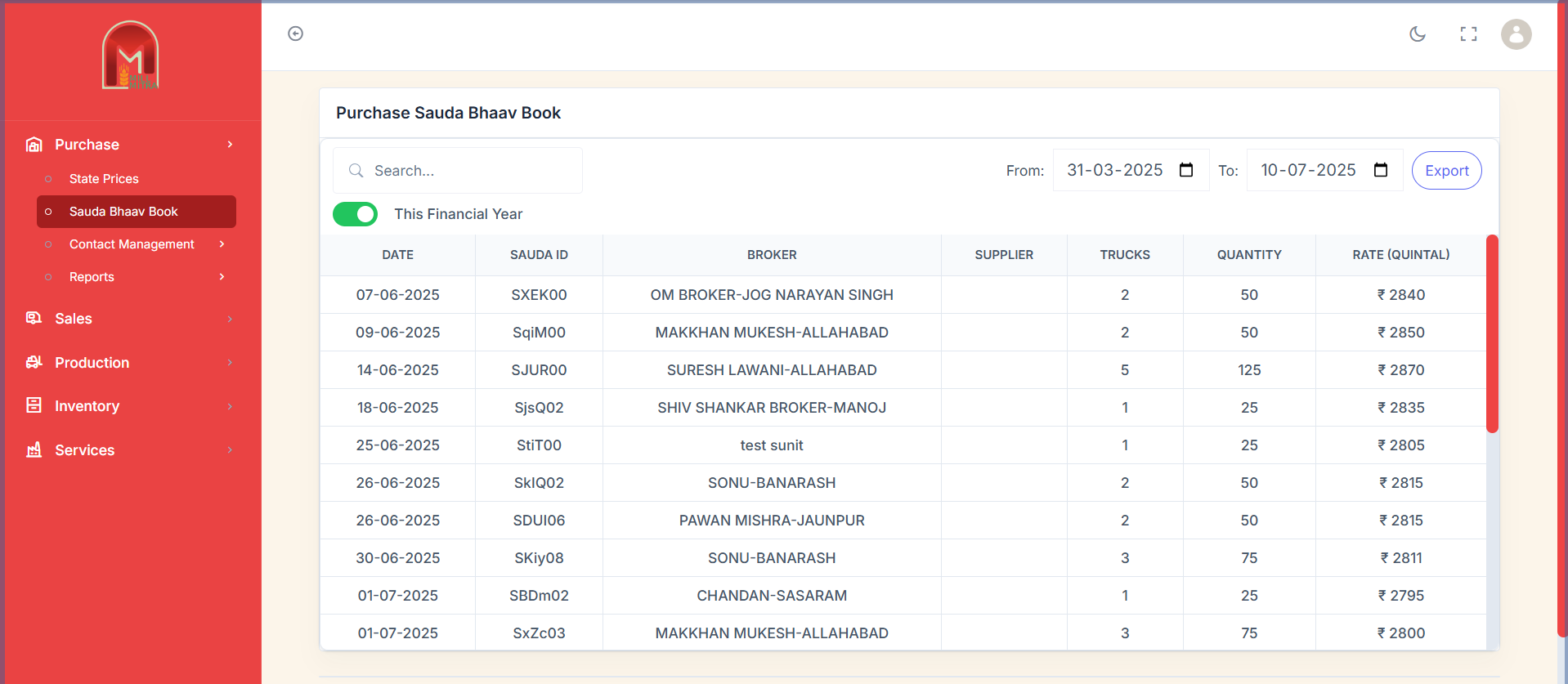
Task: Click the Export button
Action: coord(1446,171)
